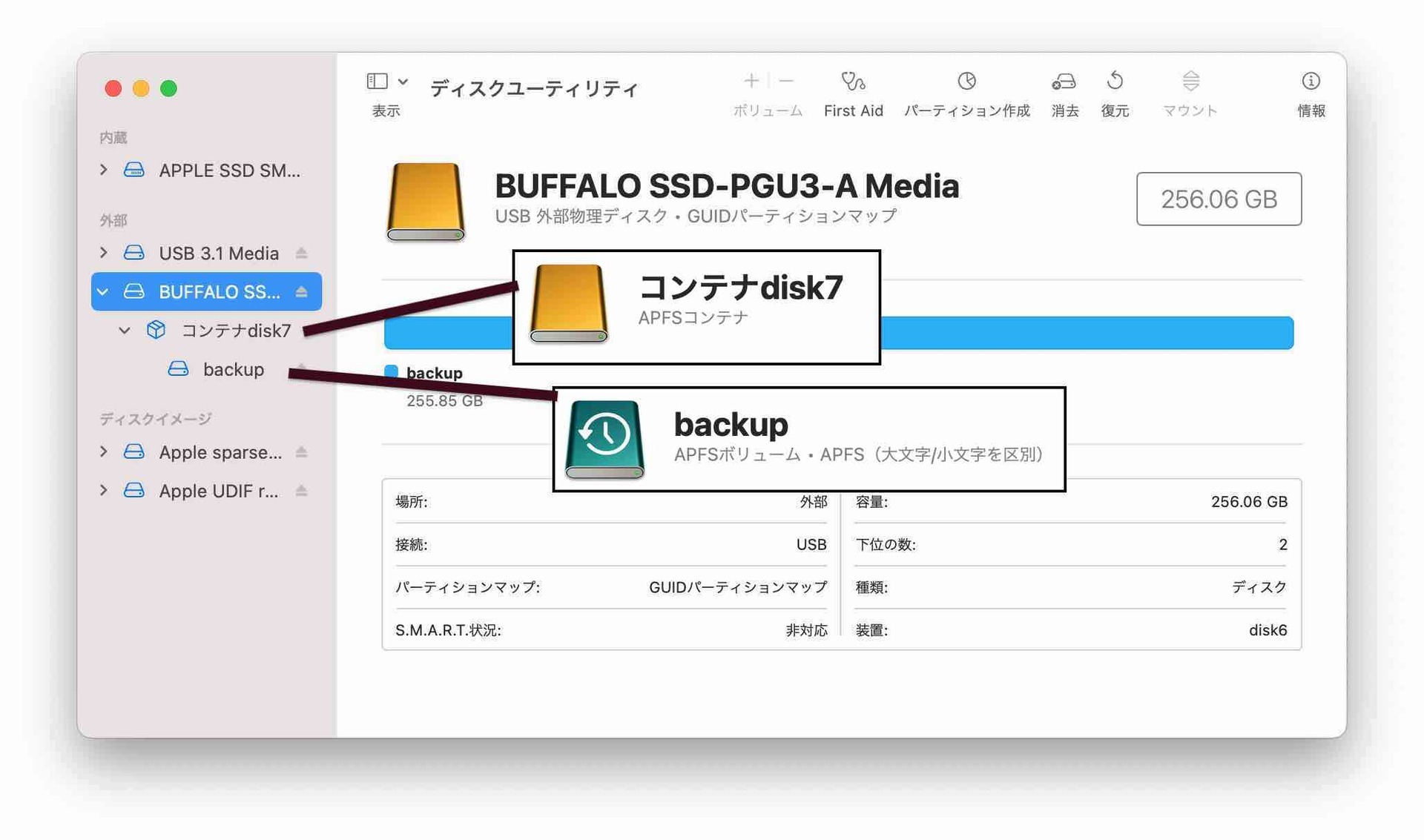Click the 外部 sidebar section header
The image size is (1424, 840).
[x=113, y=220]
